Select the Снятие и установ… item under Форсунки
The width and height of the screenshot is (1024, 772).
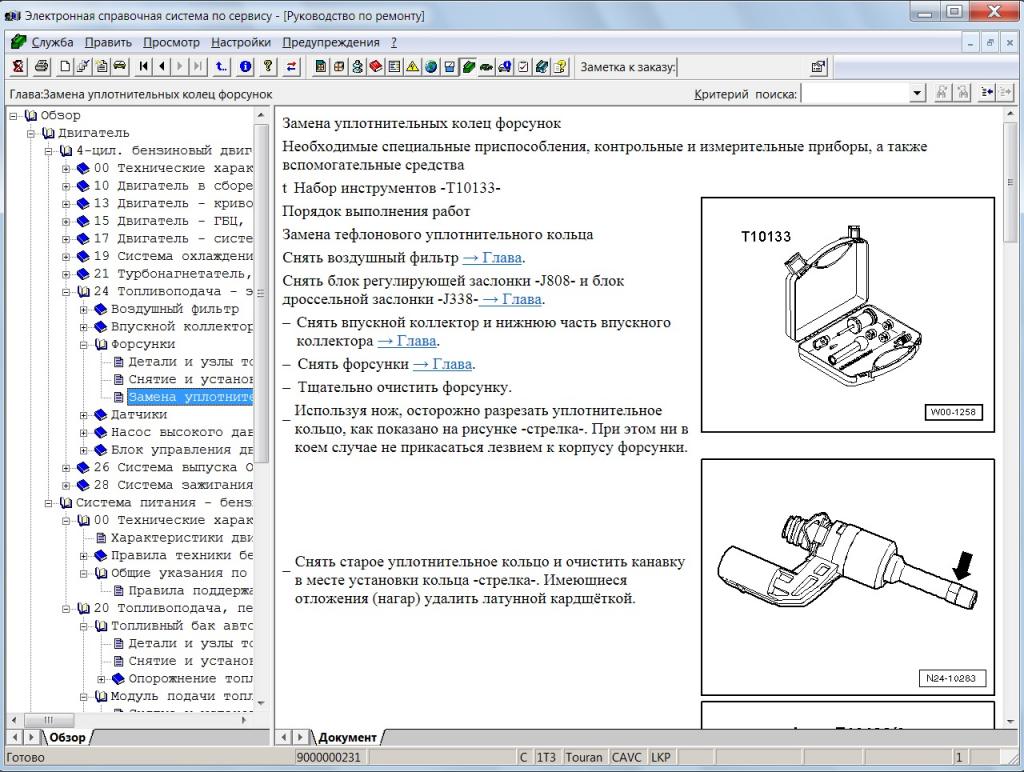[190, 379]
